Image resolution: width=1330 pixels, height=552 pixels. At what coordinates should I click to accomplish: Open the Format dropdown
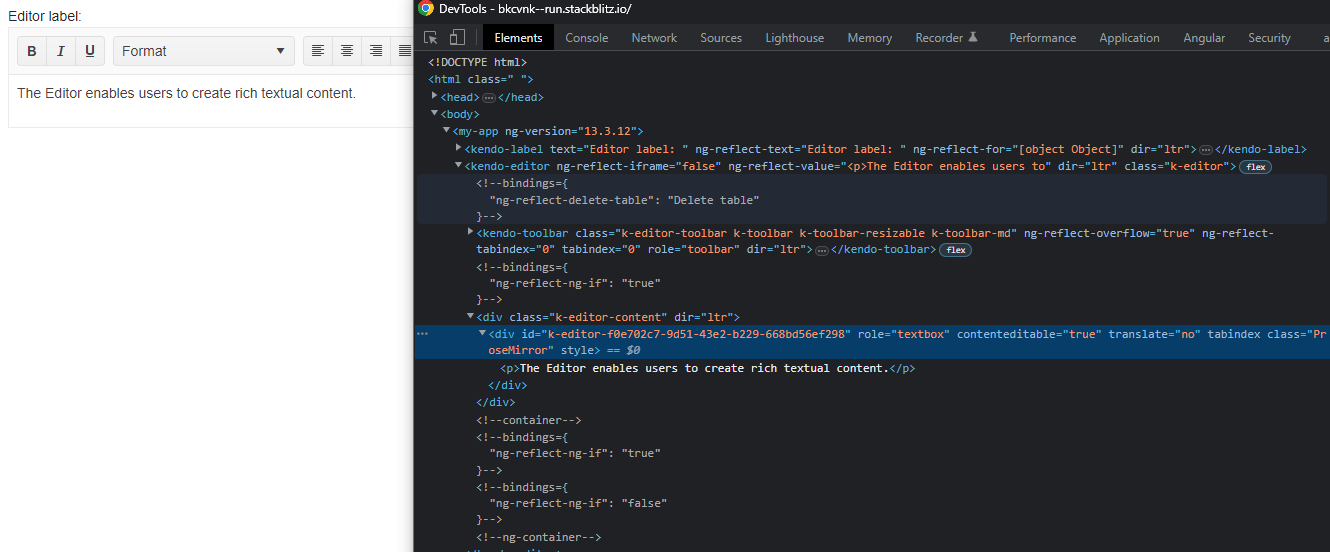(x=203, y=51)
